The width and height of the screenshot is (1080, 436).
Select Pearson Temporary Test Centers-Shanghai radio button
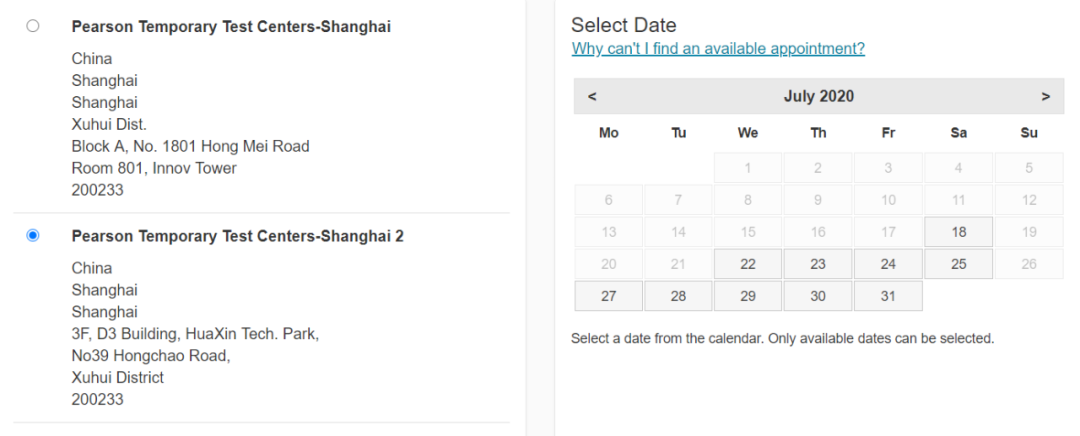coord(33,26)
